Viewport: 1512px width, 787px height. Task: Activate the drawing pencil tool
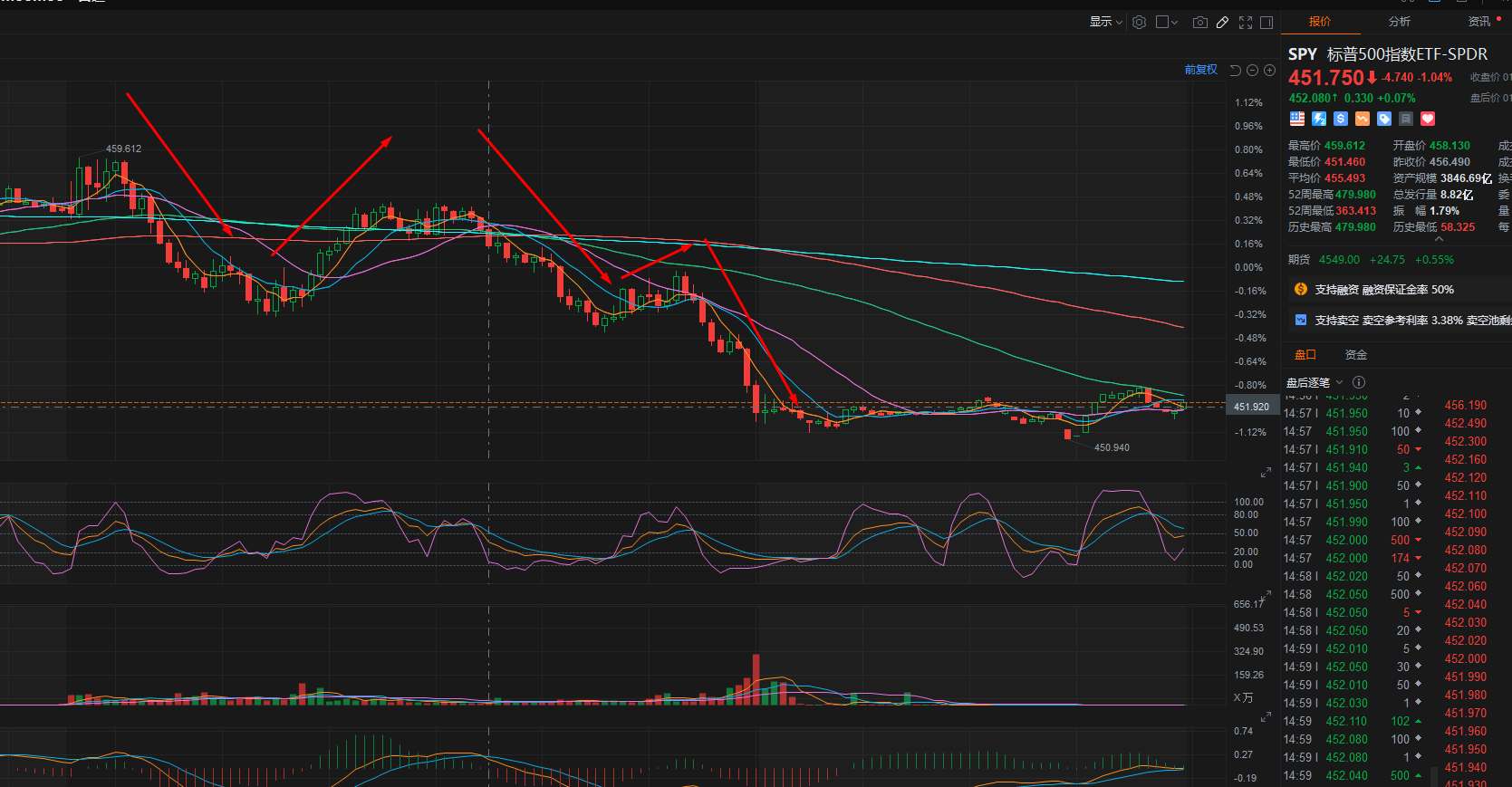[x=1222, y=23]
